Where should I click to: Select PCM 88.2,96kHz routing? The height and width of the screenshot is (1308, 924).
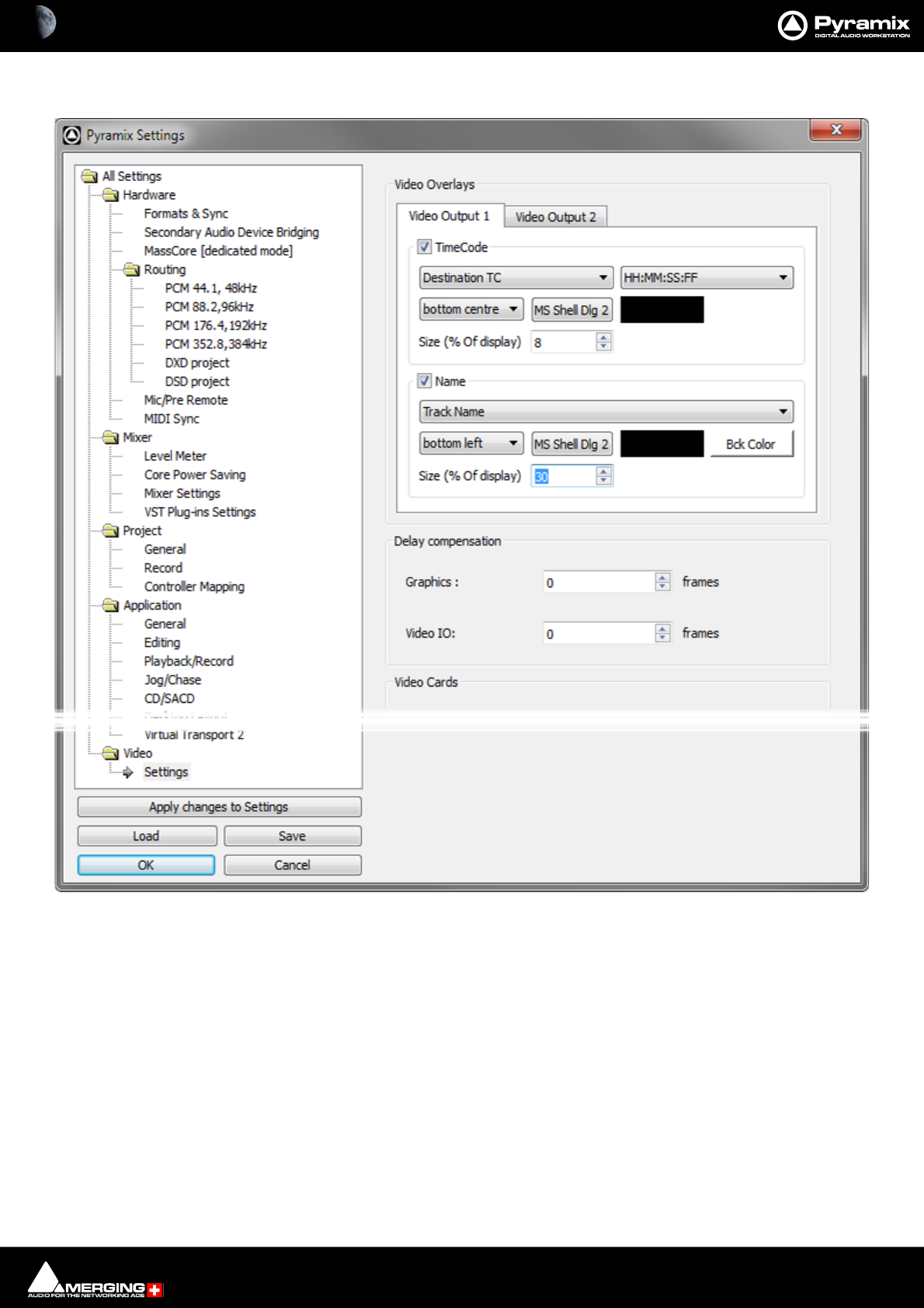pos(210,307)
